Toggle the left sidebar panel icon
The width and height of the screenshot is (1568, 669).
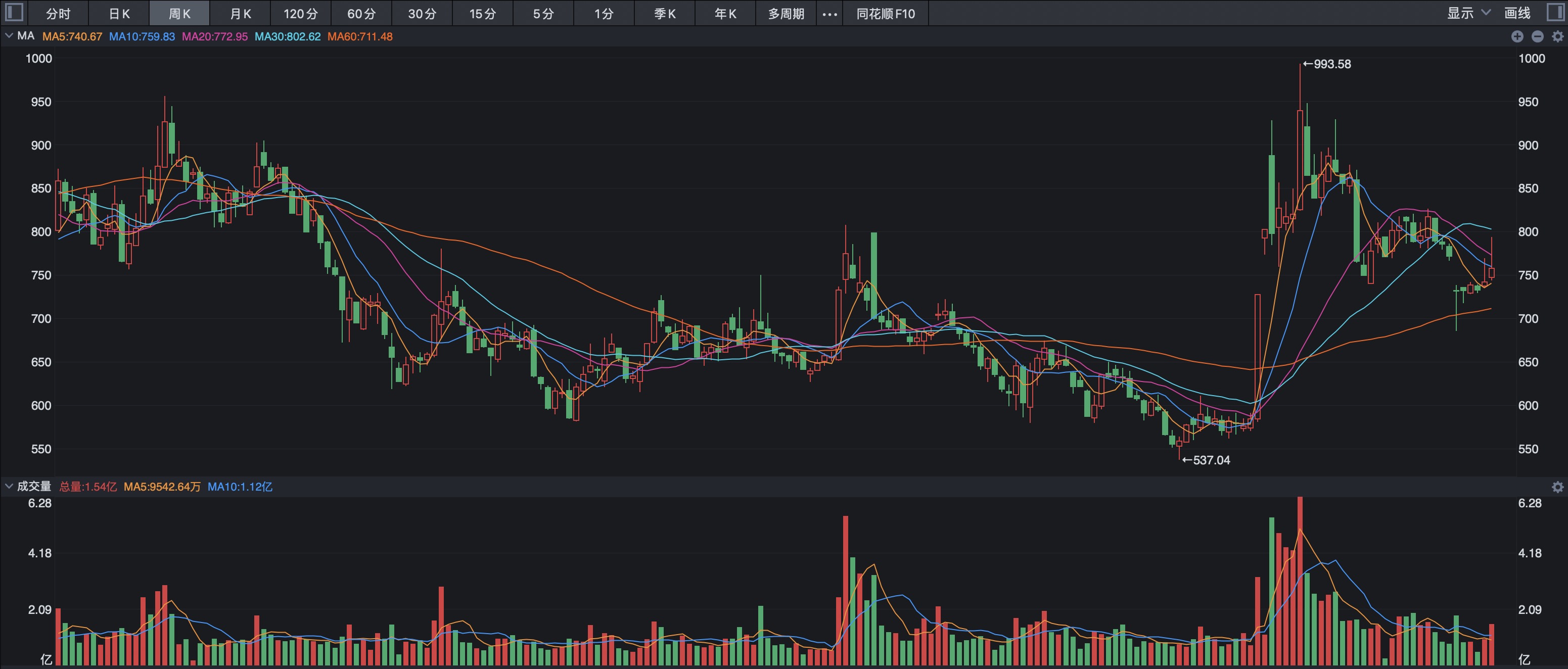click(13, 13)
